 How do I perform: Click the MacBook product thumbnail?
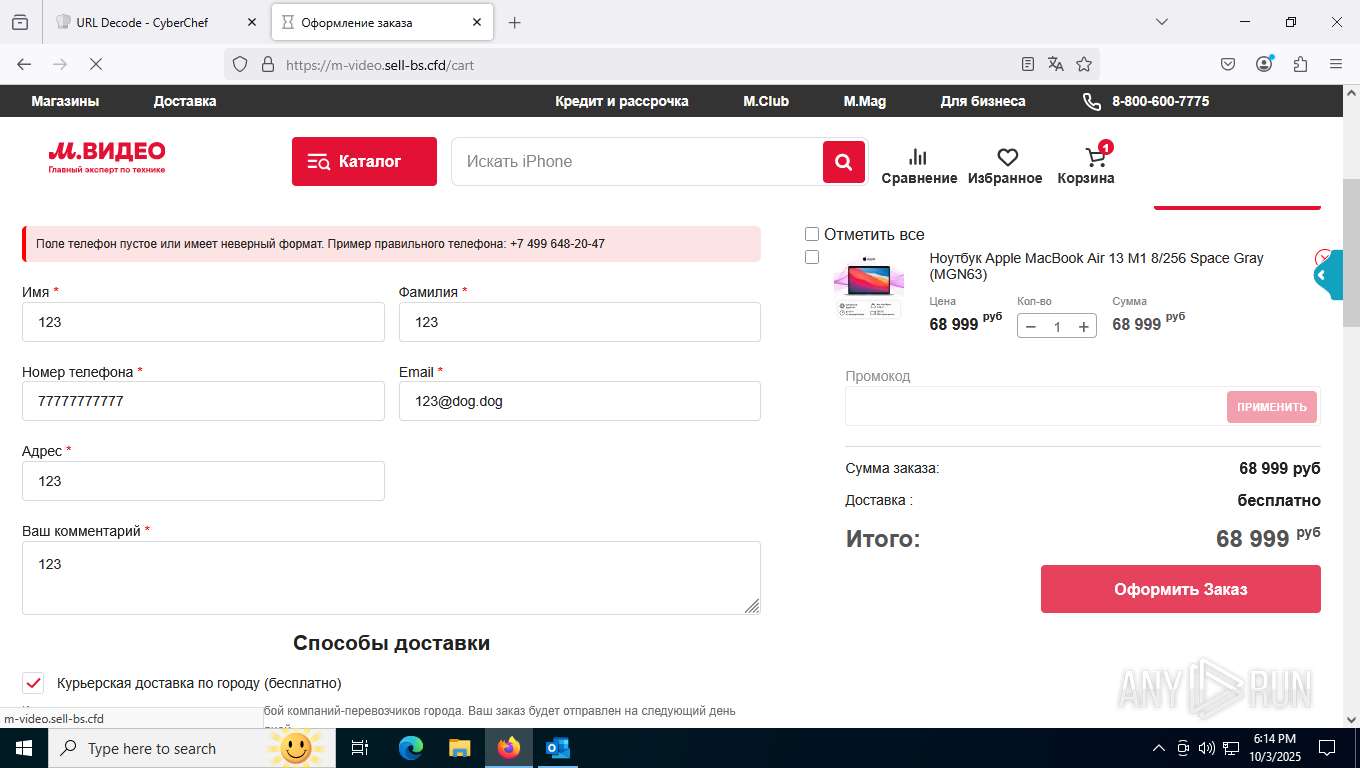coord(868,288)
